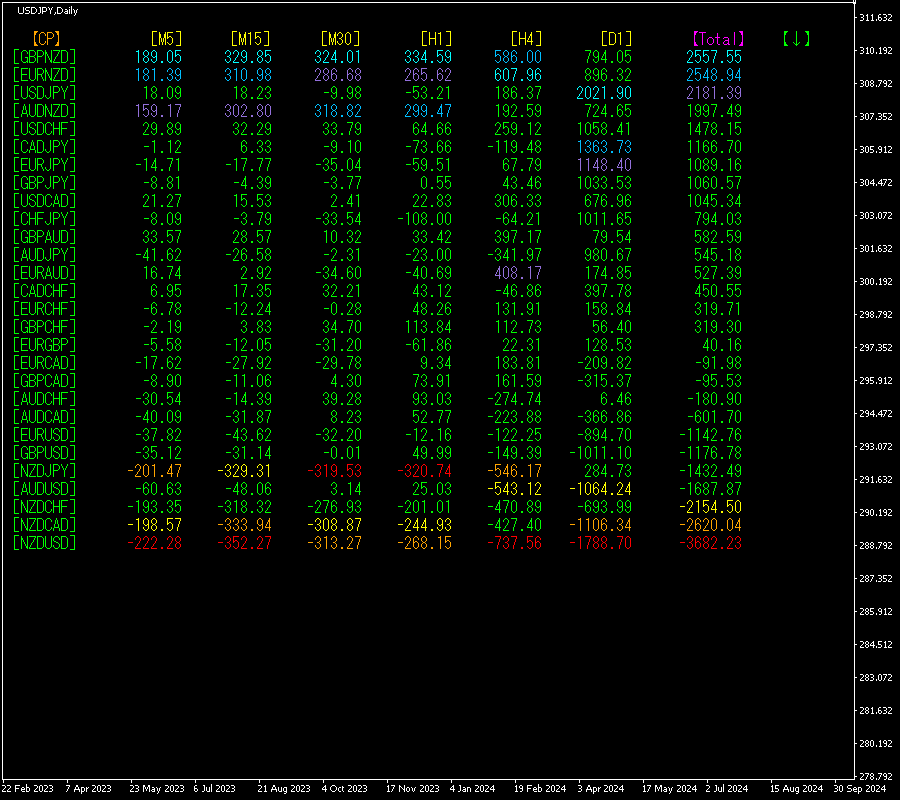Screen dimensions: 900x800
Task: Select the [USDCAD] pair label
Action: pos(44,201)
